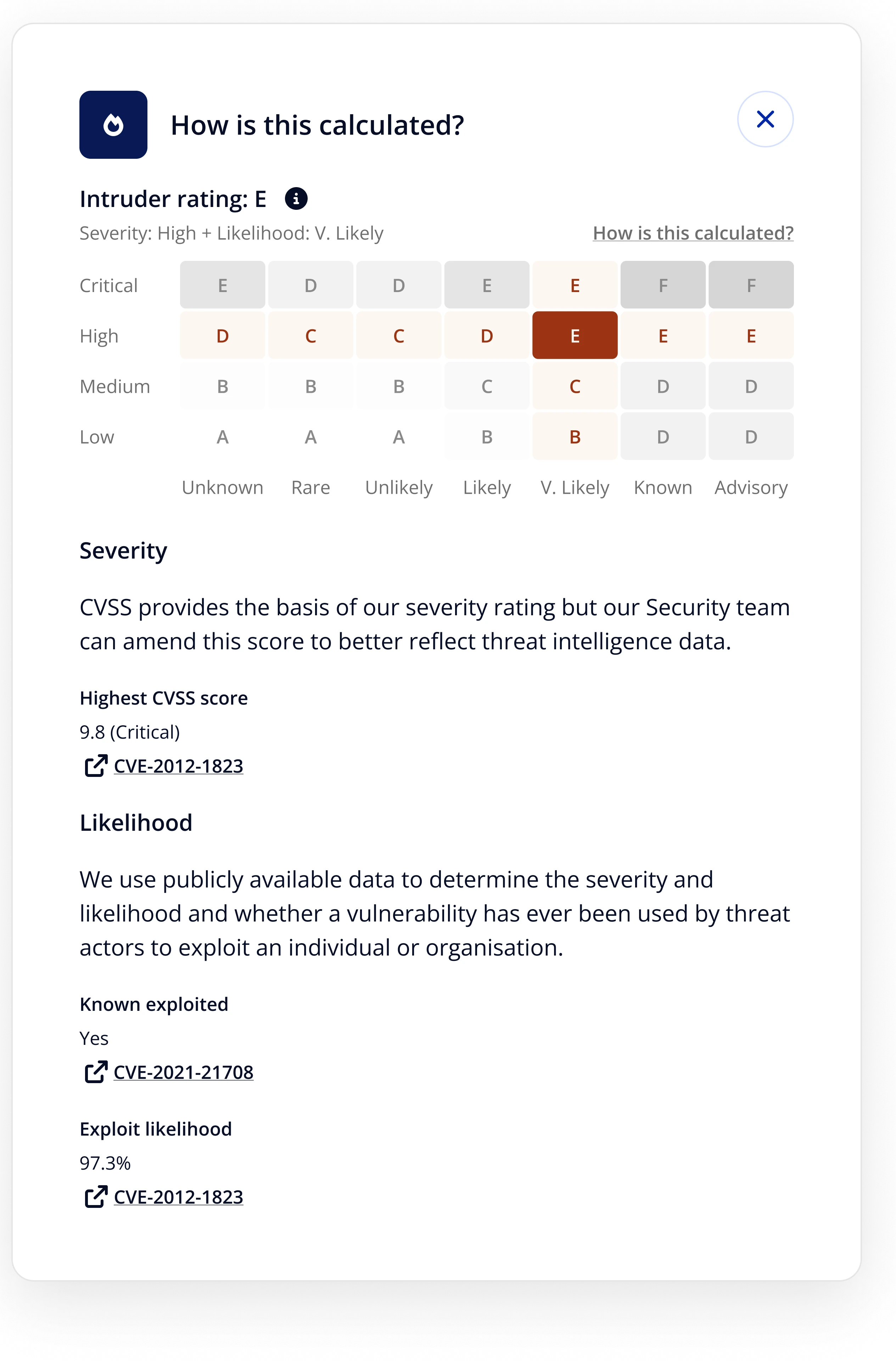Expand the Likelihood section heading
896x1361 pixels.
pyautogui.click(x=136, y=822)
